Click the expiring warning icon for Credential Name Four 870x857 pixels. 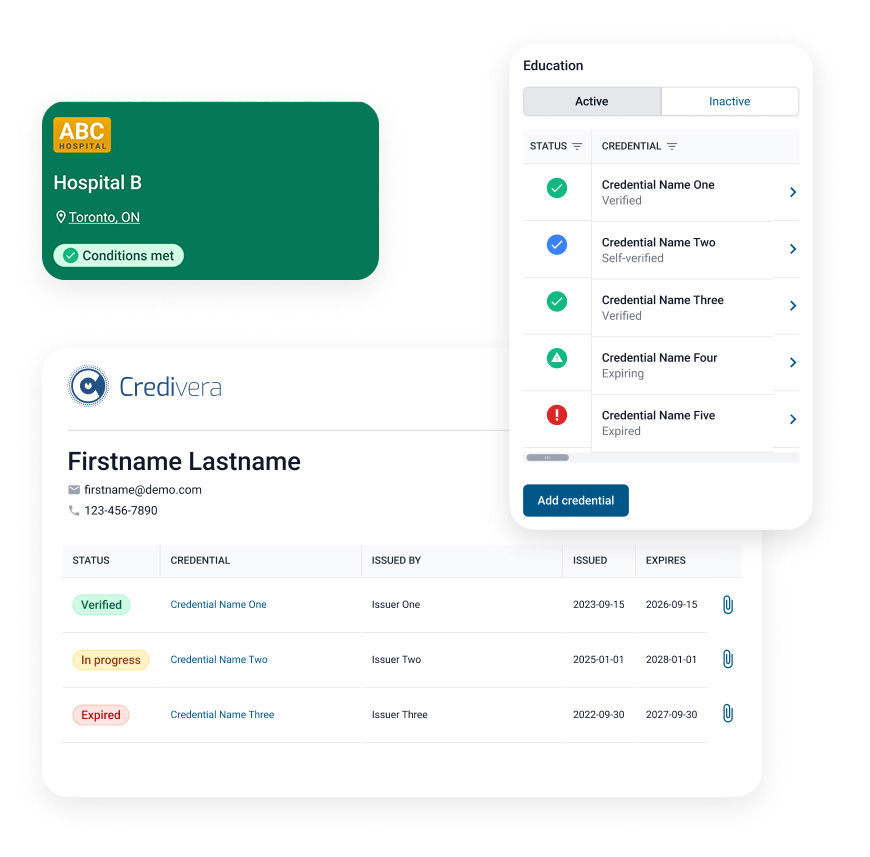click(555, 360)
